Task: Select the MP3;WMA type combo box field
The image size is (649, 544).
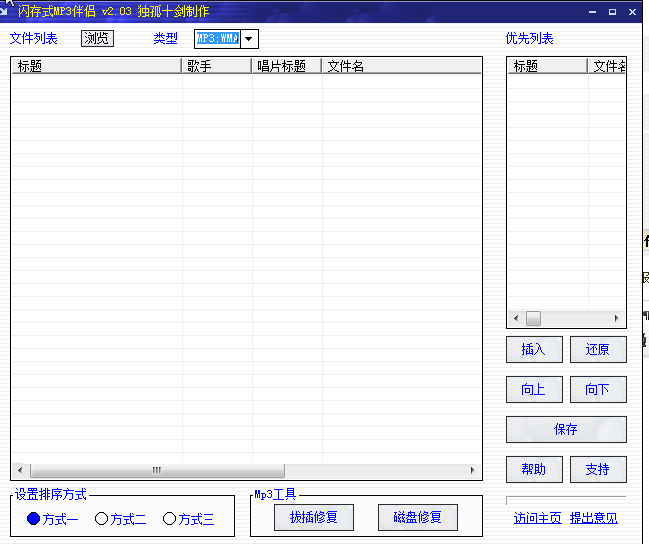Action: coord(216,39)
